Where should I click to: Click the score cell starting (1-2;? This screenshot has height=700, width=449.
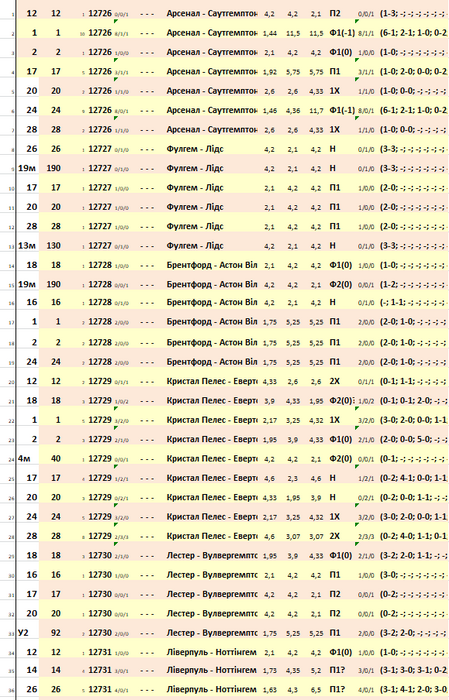[414, 284]
